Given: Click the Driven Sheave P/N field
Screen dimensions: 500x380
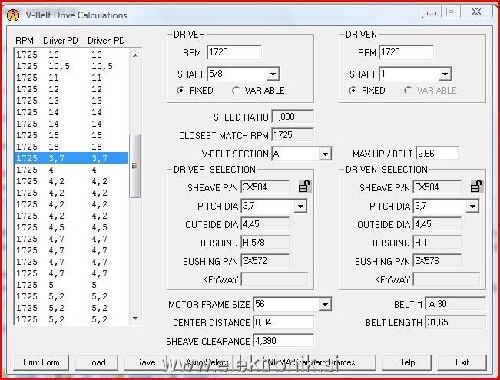Looking at the screenshot, I should click(x=437, y=187).
